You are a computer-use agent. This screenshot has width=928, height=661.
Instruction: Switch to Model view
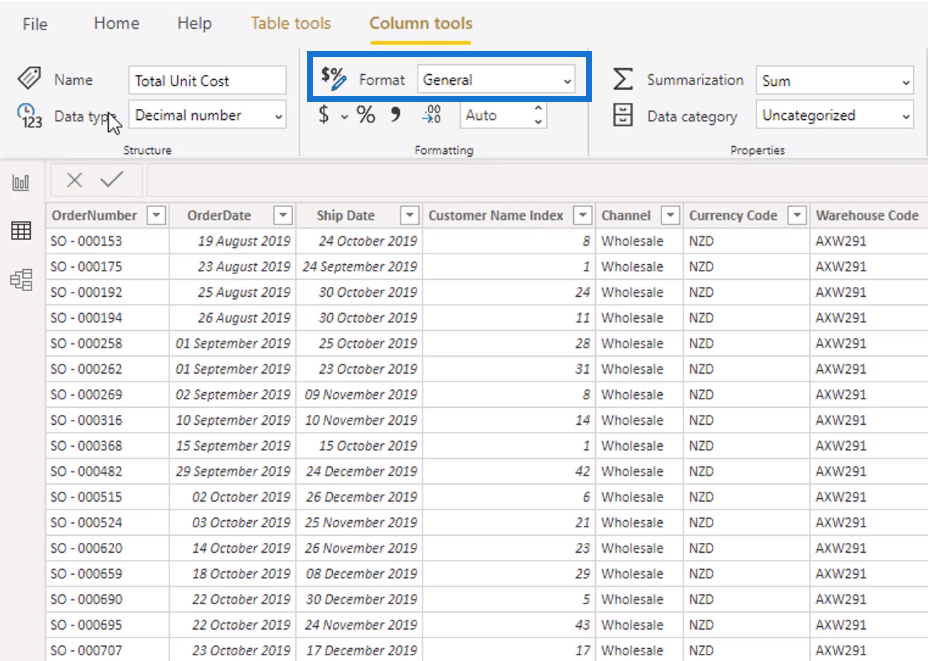[x=21, y=279]
